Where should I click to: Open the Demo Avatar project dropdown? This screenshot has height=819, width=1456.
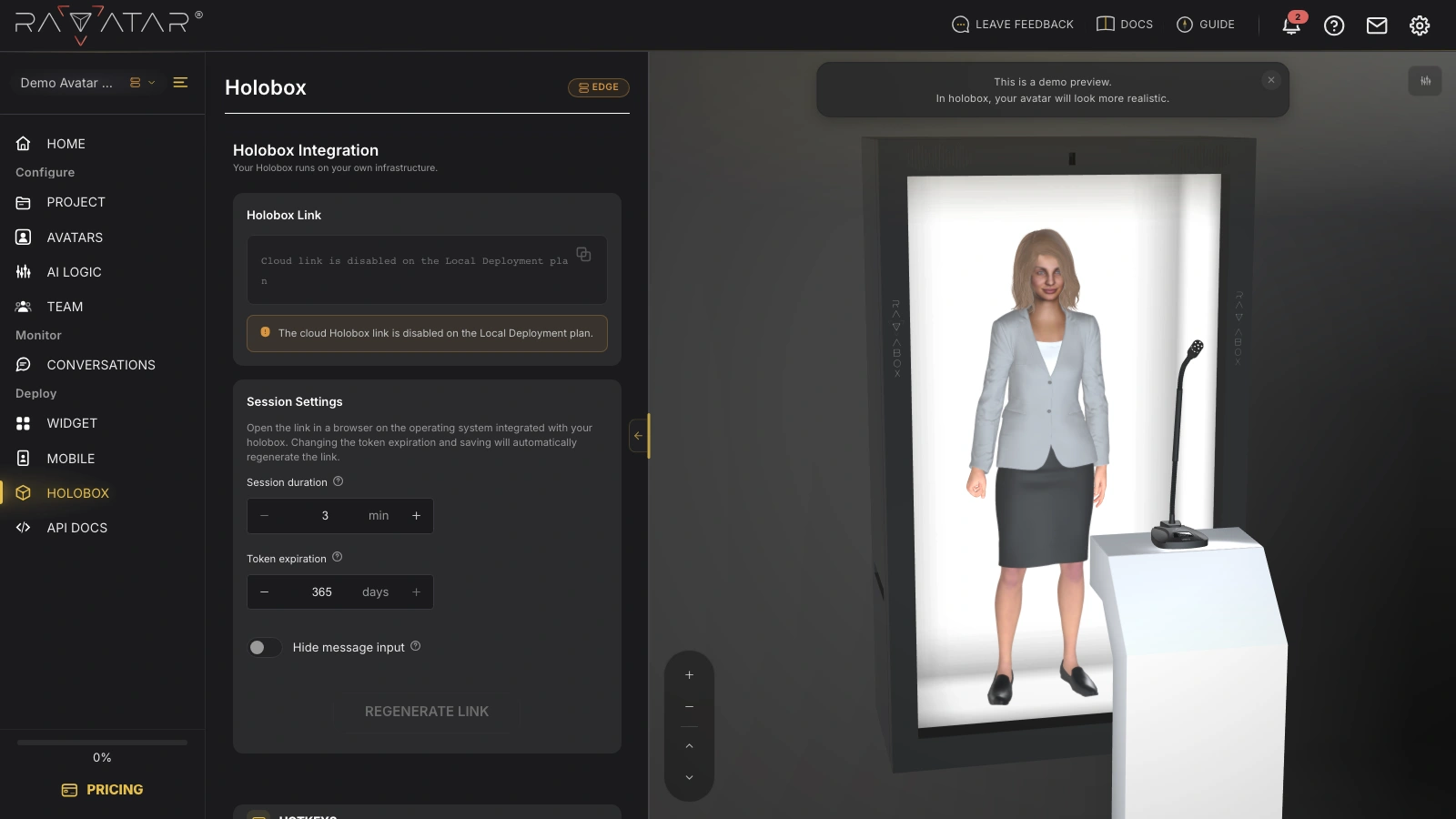87,83
